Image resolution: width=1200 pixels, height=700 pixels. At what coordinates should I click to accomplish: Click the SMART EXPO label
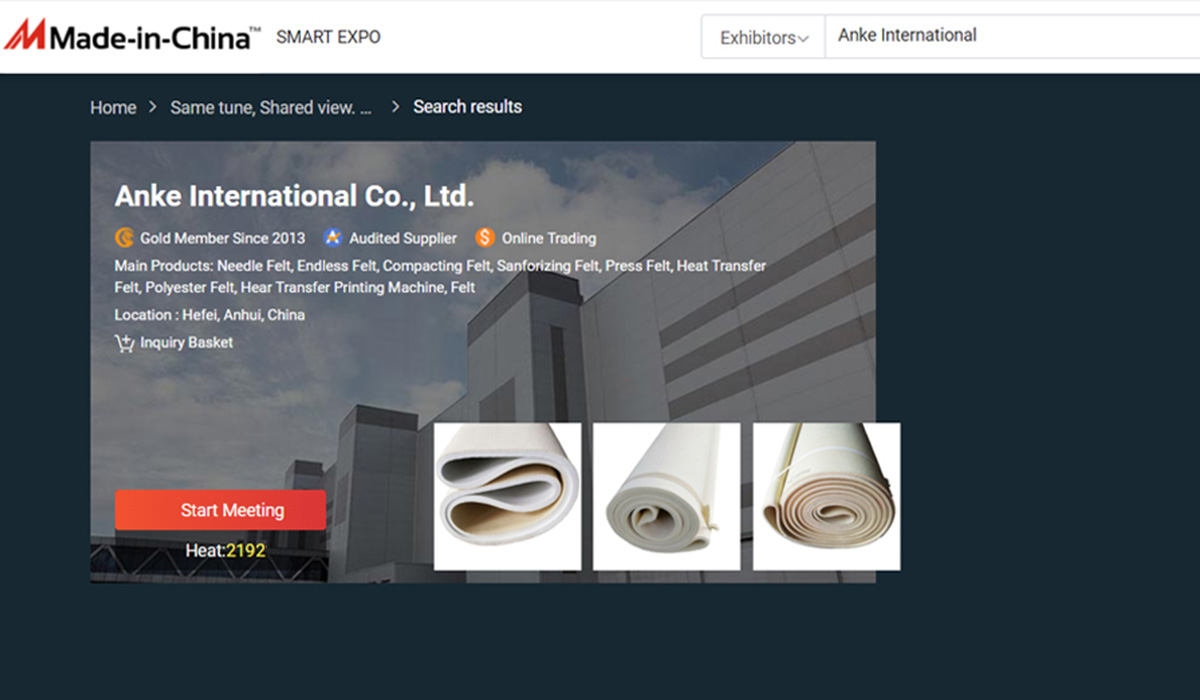328,37
